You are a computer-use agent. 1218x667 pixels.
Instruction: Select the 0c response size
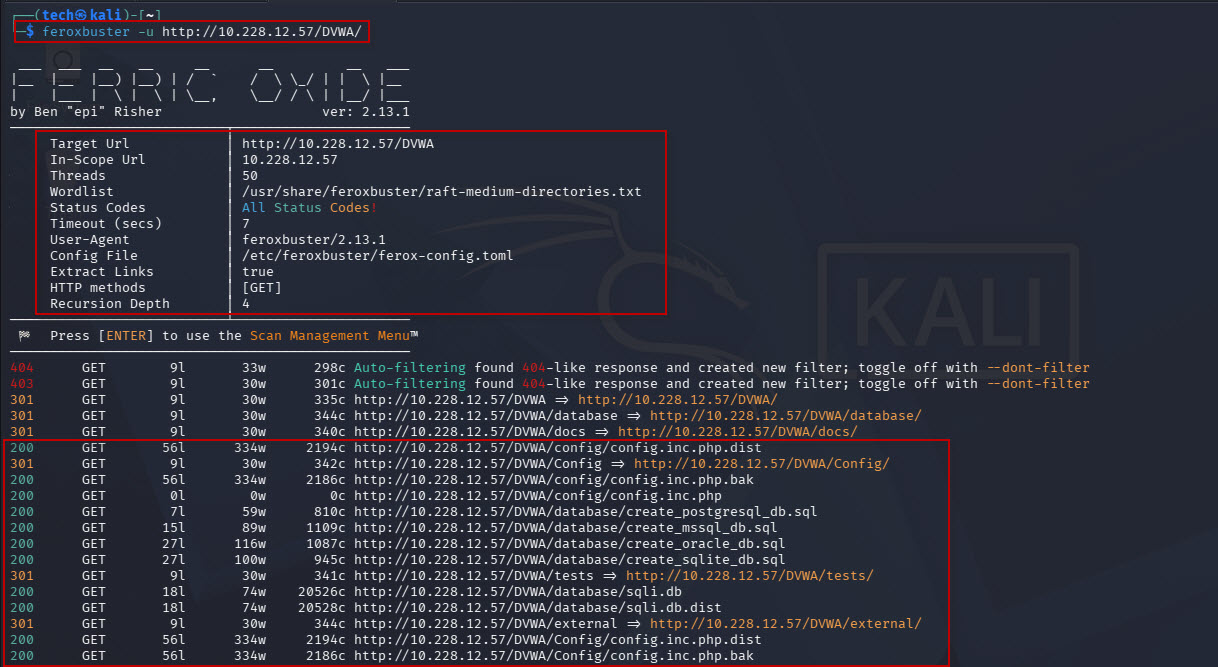point(338,496)
